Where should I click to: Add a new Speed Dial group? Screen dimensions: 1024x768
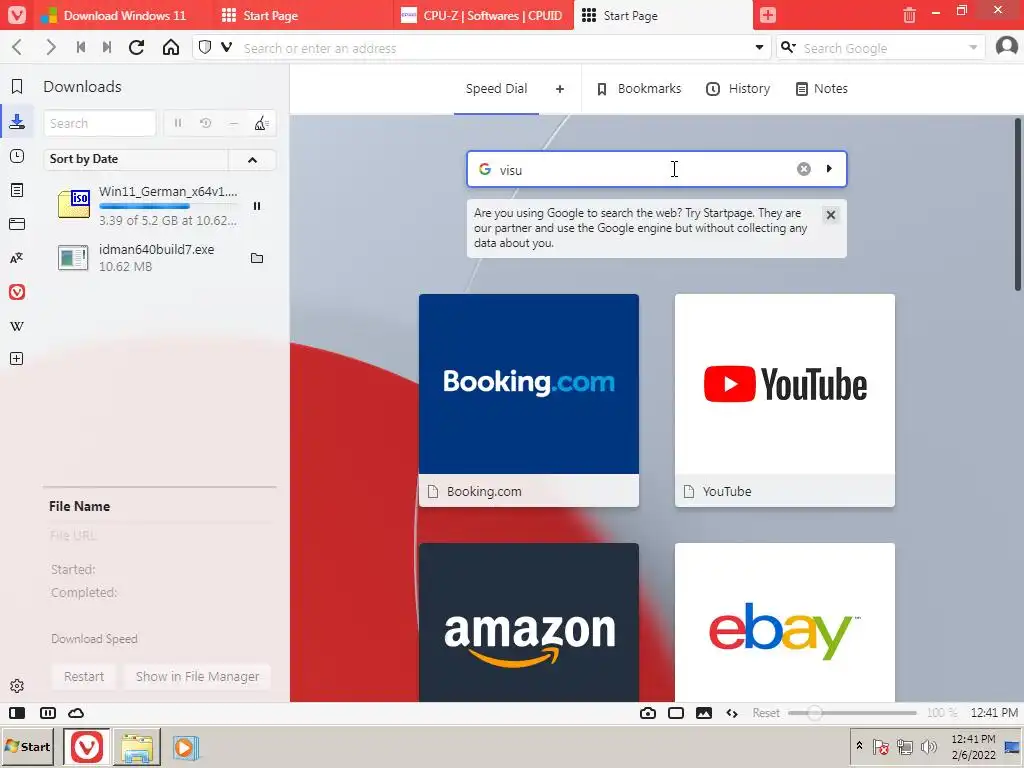560,89
